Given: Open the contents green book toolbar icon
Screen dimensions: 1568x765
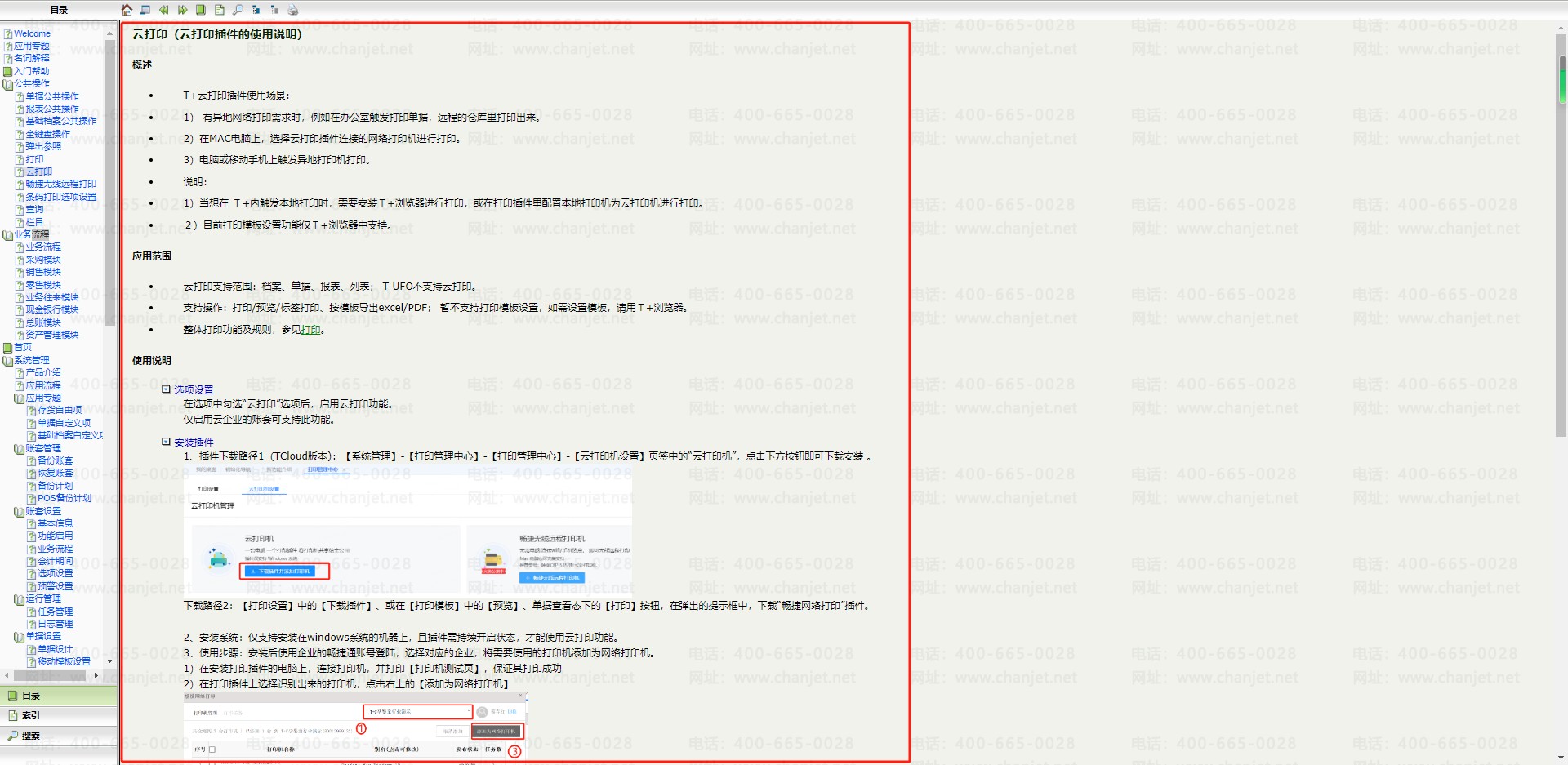Looking at the screenshot, I should (201, 10).
